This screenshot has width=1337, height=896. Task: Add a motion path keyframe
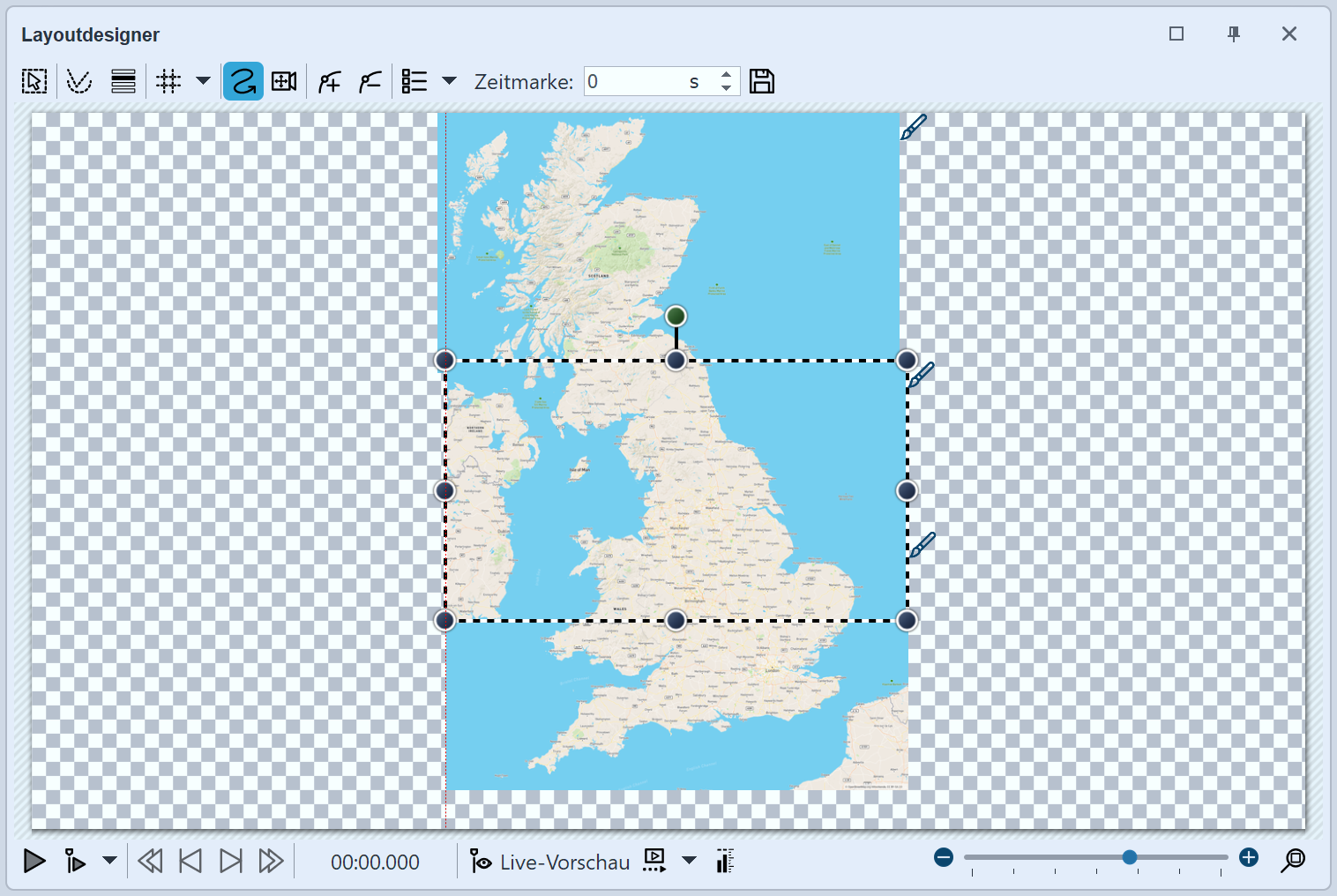(330, 82)
